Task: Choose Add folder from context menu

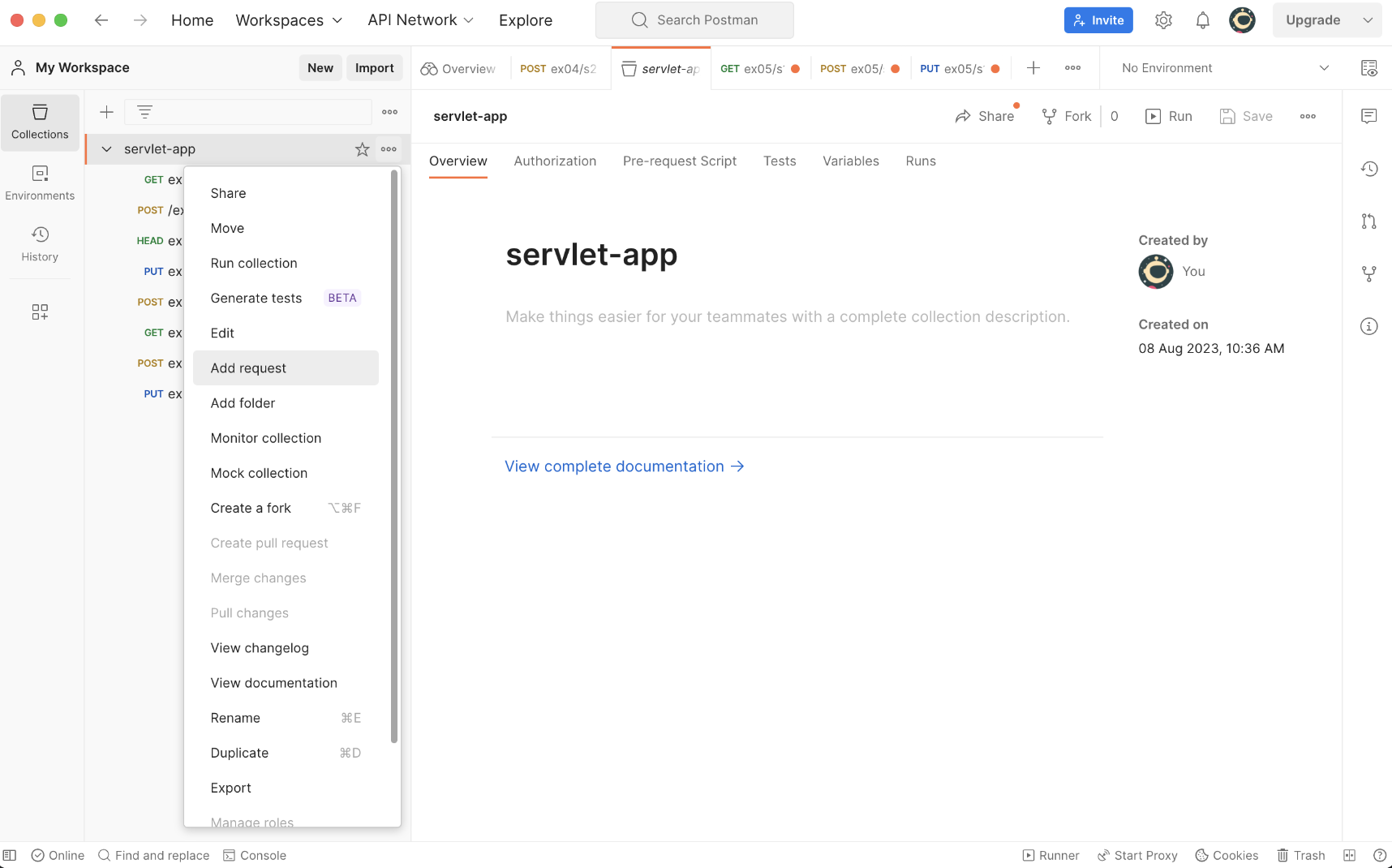Action: pyautogui.click(x=286, y=403)
